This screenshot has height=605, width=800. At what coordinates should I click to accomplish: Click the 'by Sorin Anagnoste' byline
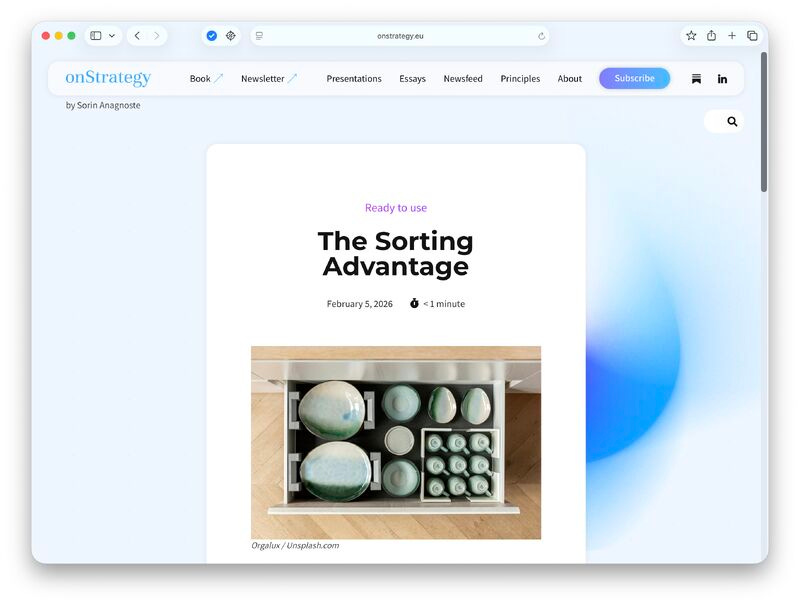(x=103, y=105)
